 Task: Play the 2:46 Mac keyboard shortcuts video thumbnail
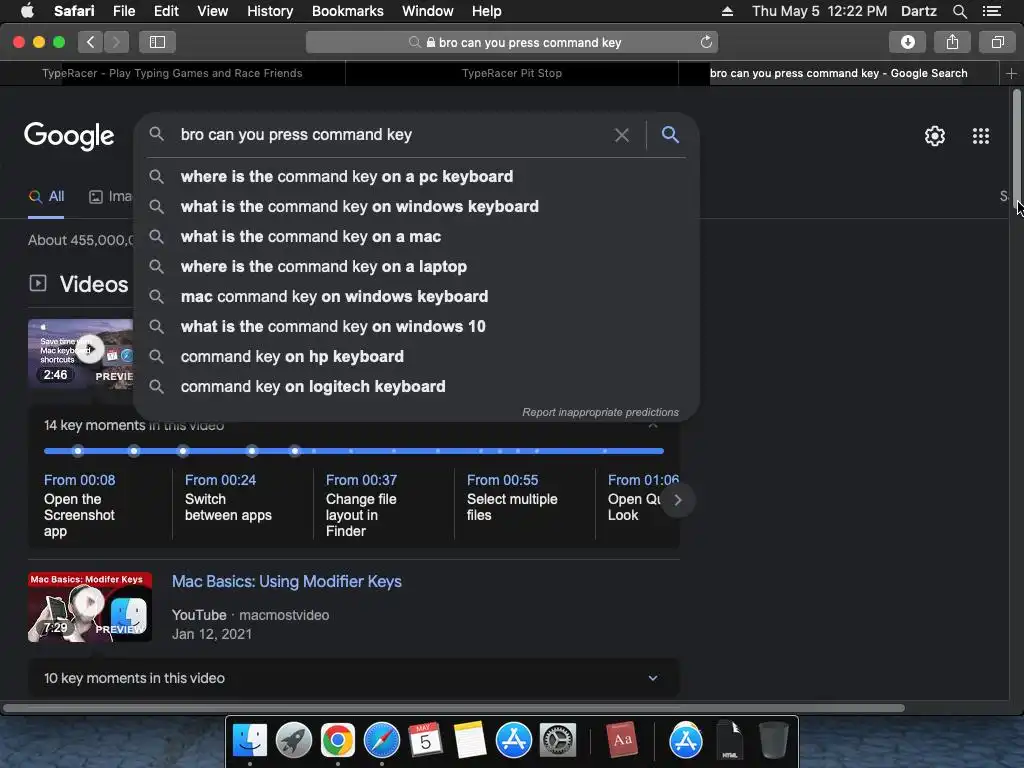[80, 353]
